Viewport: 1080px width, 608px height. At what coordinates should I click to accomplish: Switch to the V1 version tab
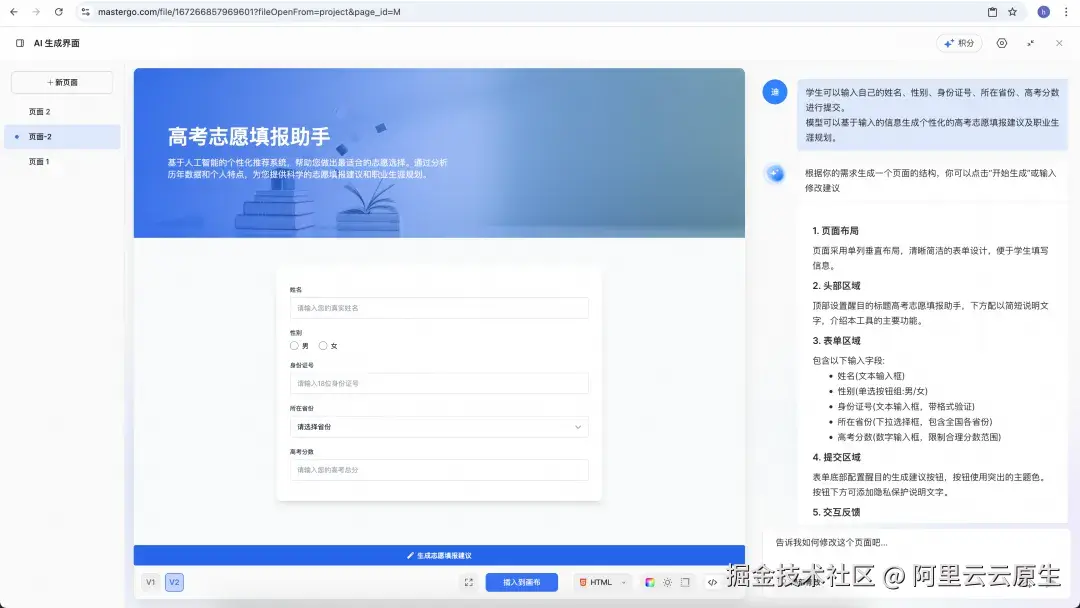coord(150,581)
